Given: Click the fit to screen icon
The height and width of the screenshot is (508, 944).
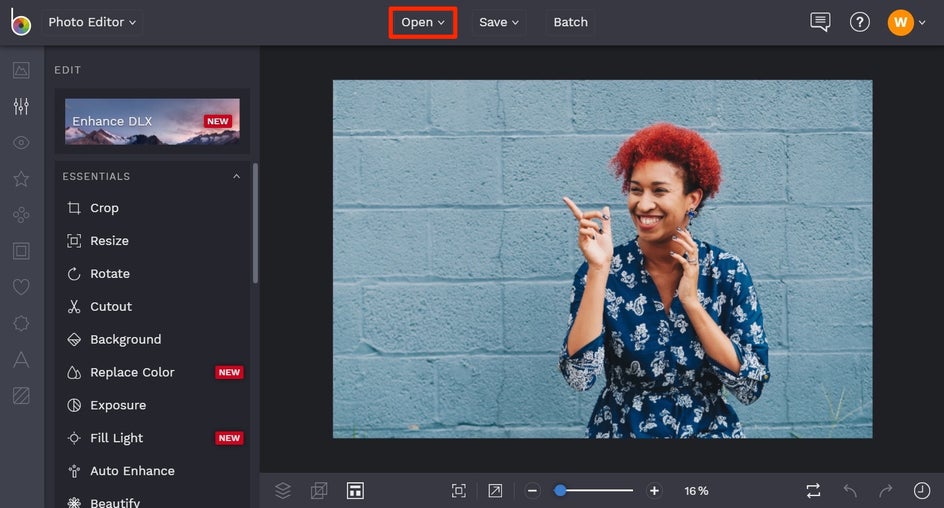Looking at the screenshot, I should (459, 490).
